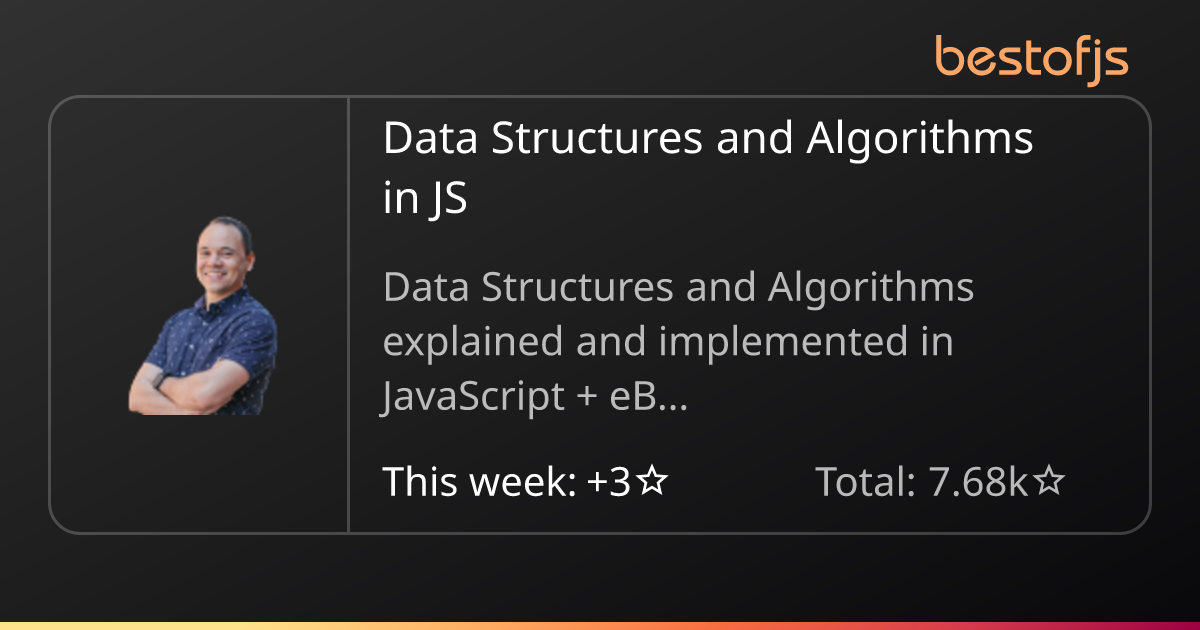This screenshot has height=630, width=1200.
Task: Click the empty card area below avatar
Action: click(199, 474)
